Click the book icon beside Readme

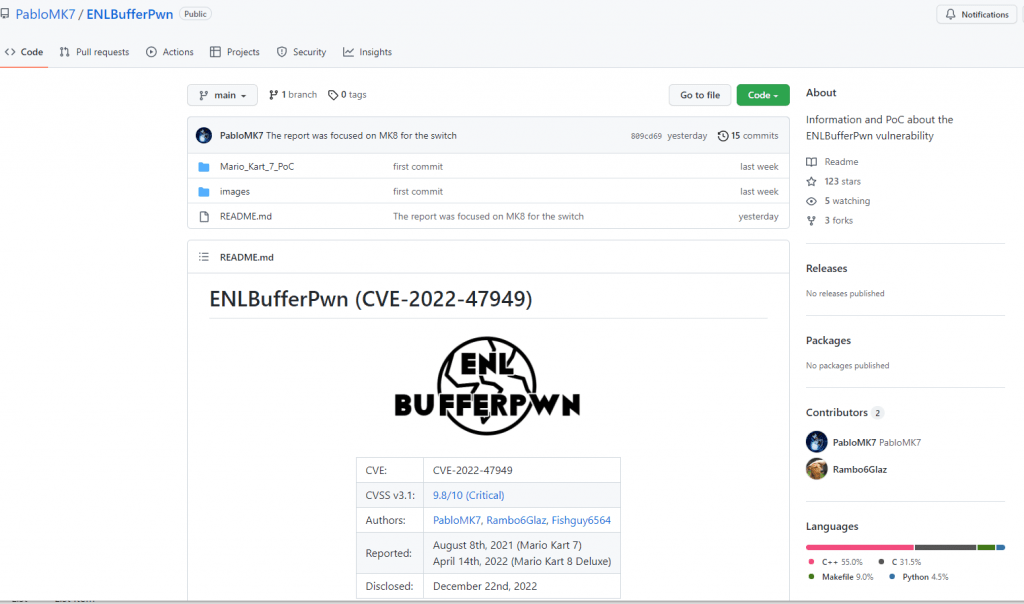pos(811,162)
